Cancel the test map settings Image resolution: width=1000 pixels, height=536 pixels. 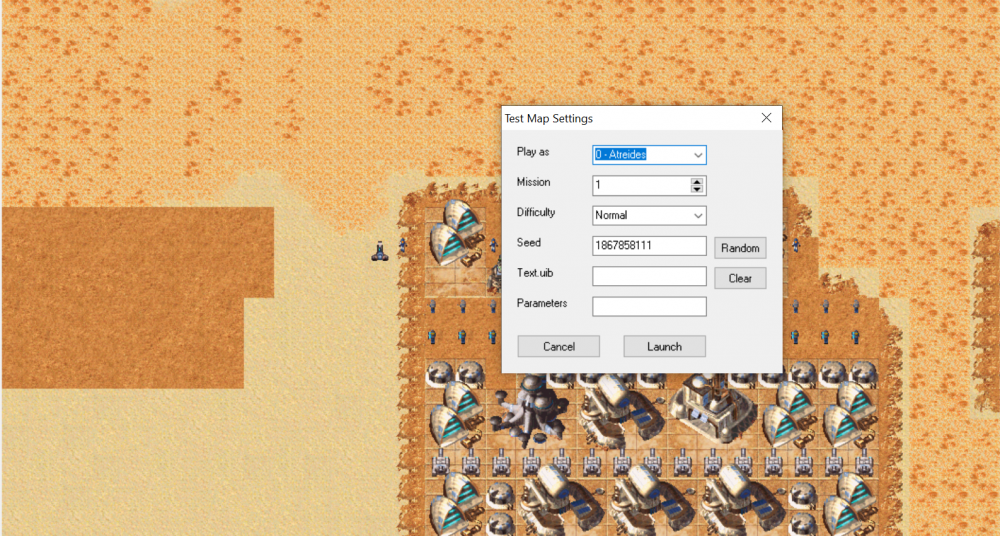[x=559, y=346]
